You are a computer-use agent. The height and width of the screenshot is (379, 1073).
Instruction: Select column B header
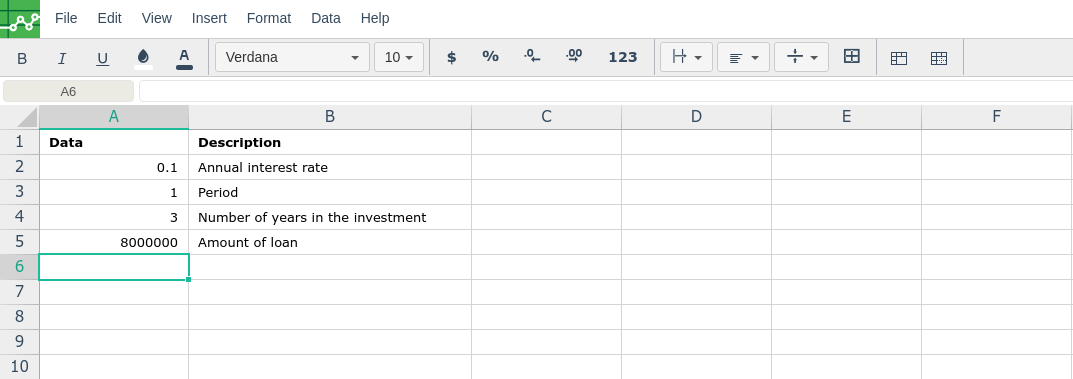(330, 117)
